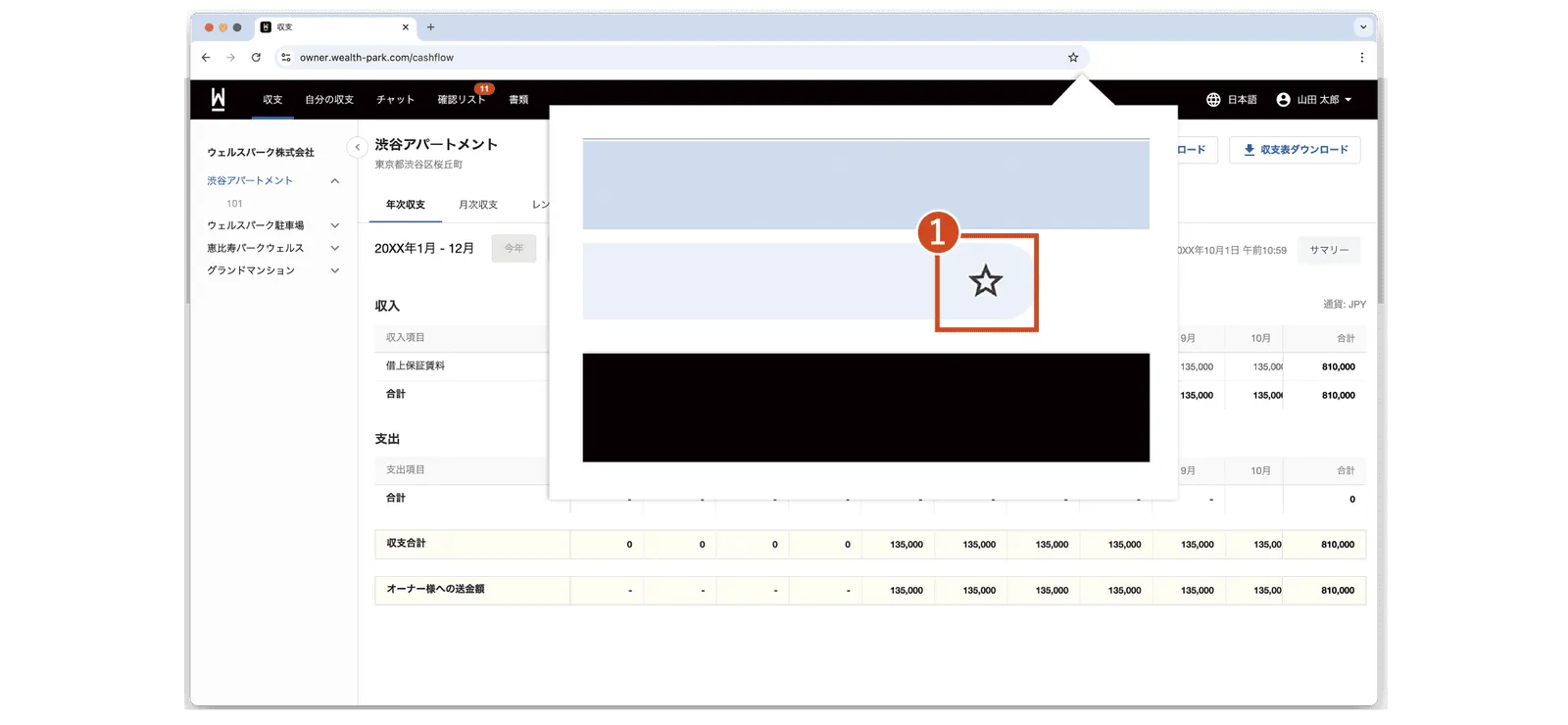Go back with browser back arrow

(206, 58)
